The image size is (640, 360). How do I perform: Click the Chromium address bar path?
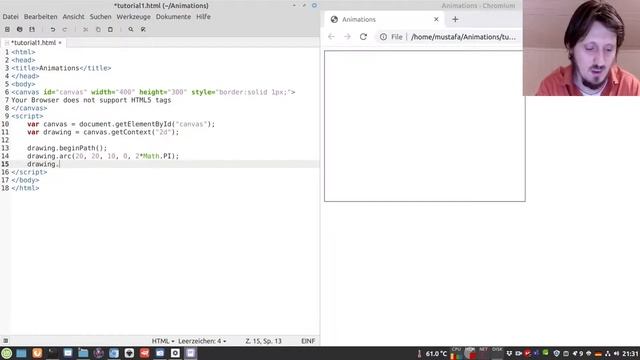[x=463, y=37]
